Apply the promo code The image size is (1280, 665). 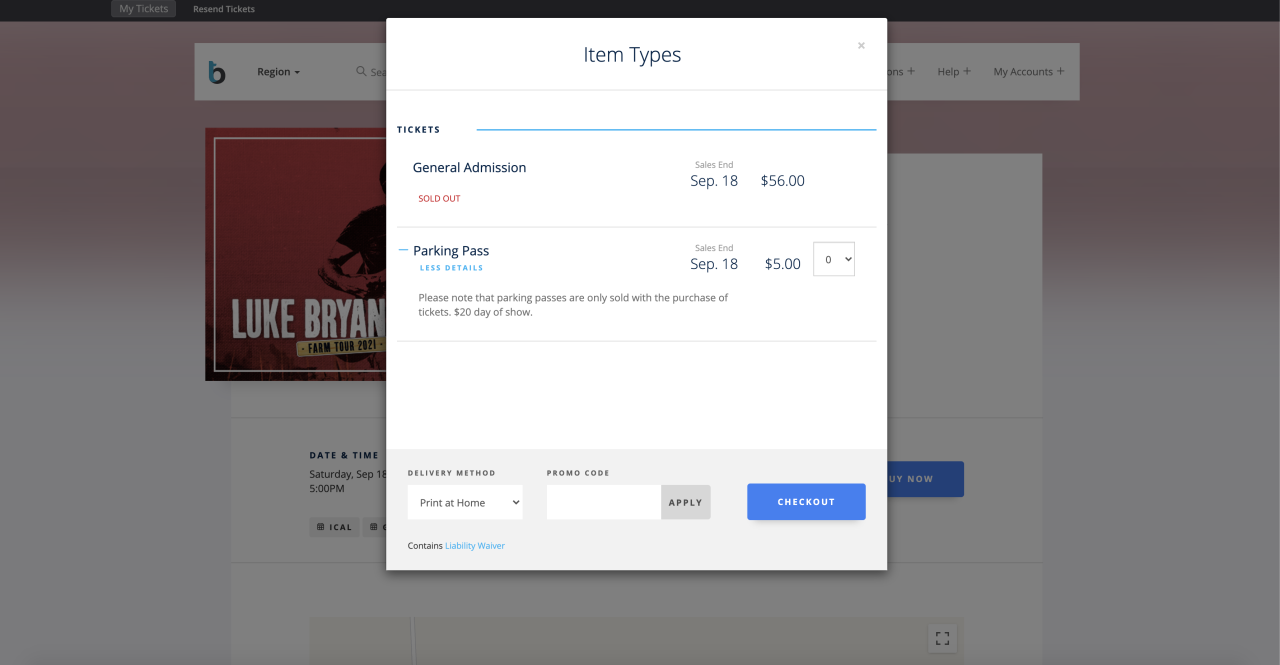(x=685, y=502)
